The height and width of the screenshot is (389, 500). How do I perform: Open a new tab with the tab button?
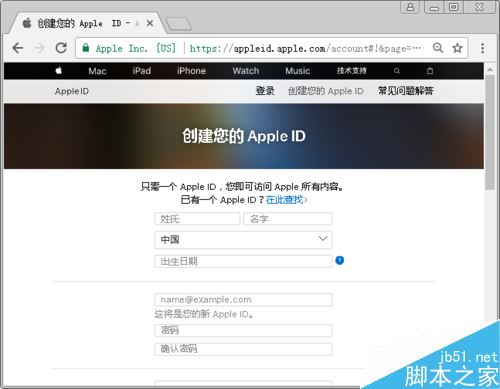(x=179, y=24)
